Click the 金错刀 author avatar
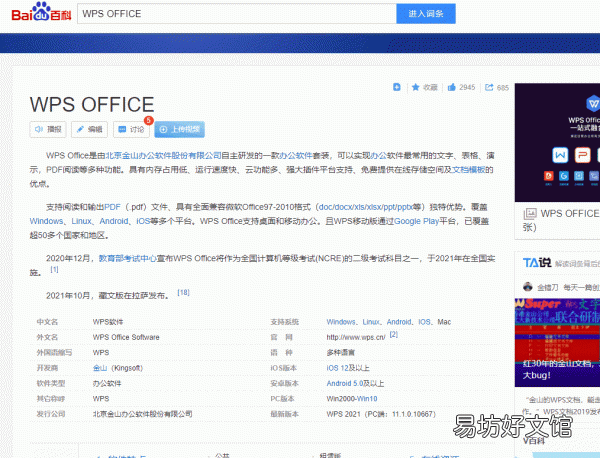 pyautogui.click(x=528, y=287)
